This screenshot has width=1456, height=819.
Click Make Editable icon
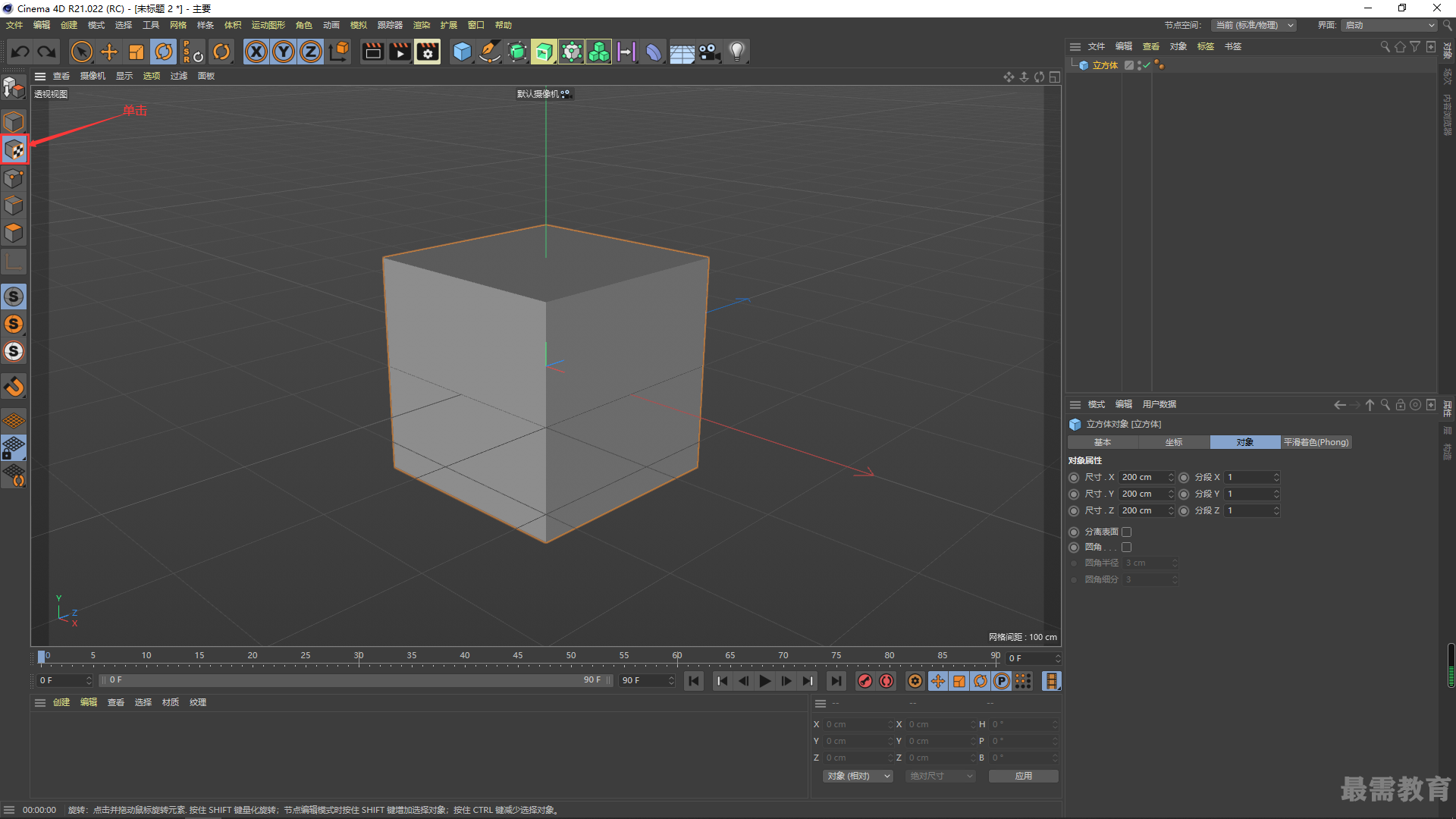(x=14, y=89)
